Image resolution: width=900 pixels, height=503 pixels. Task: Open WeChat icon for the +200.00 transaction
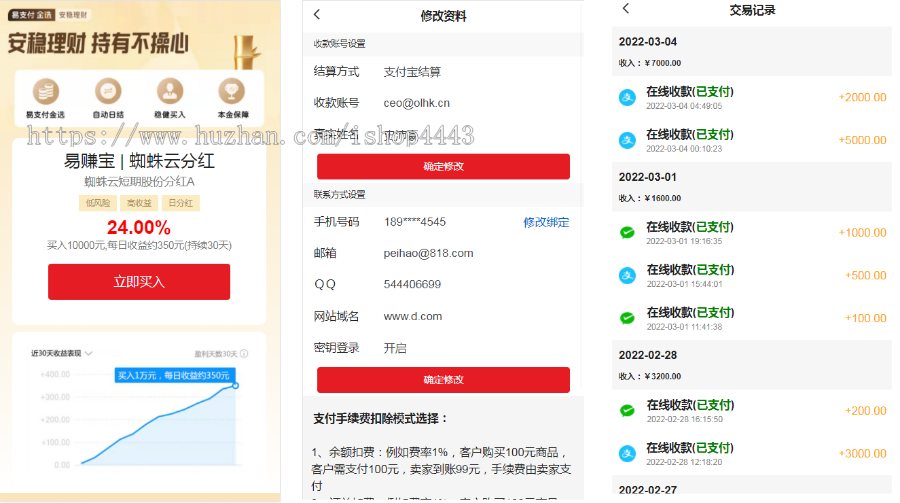tap(627, 411)
